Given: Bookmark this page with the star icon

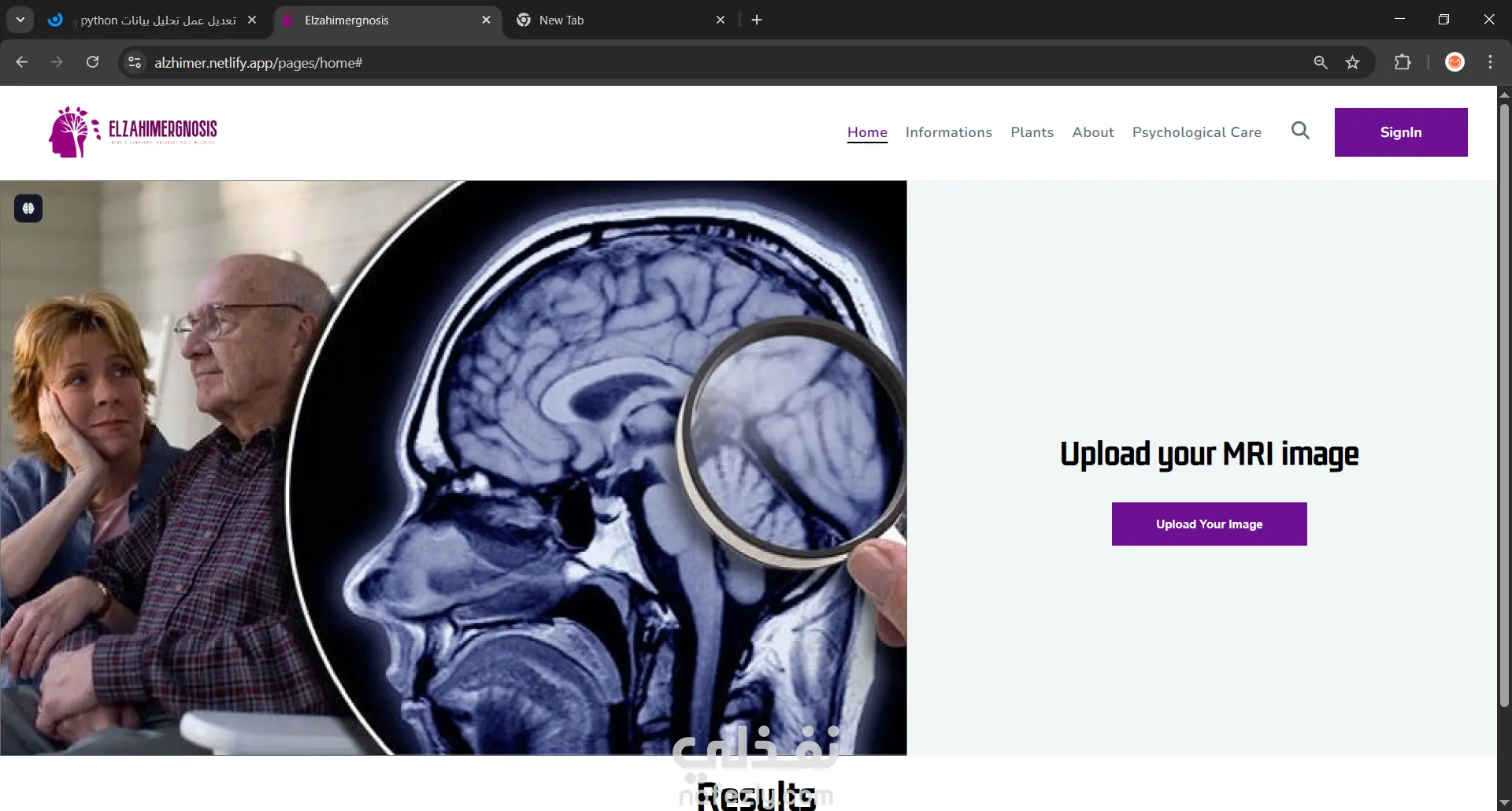Looking at the screenshot, I should click(1352, 62).
